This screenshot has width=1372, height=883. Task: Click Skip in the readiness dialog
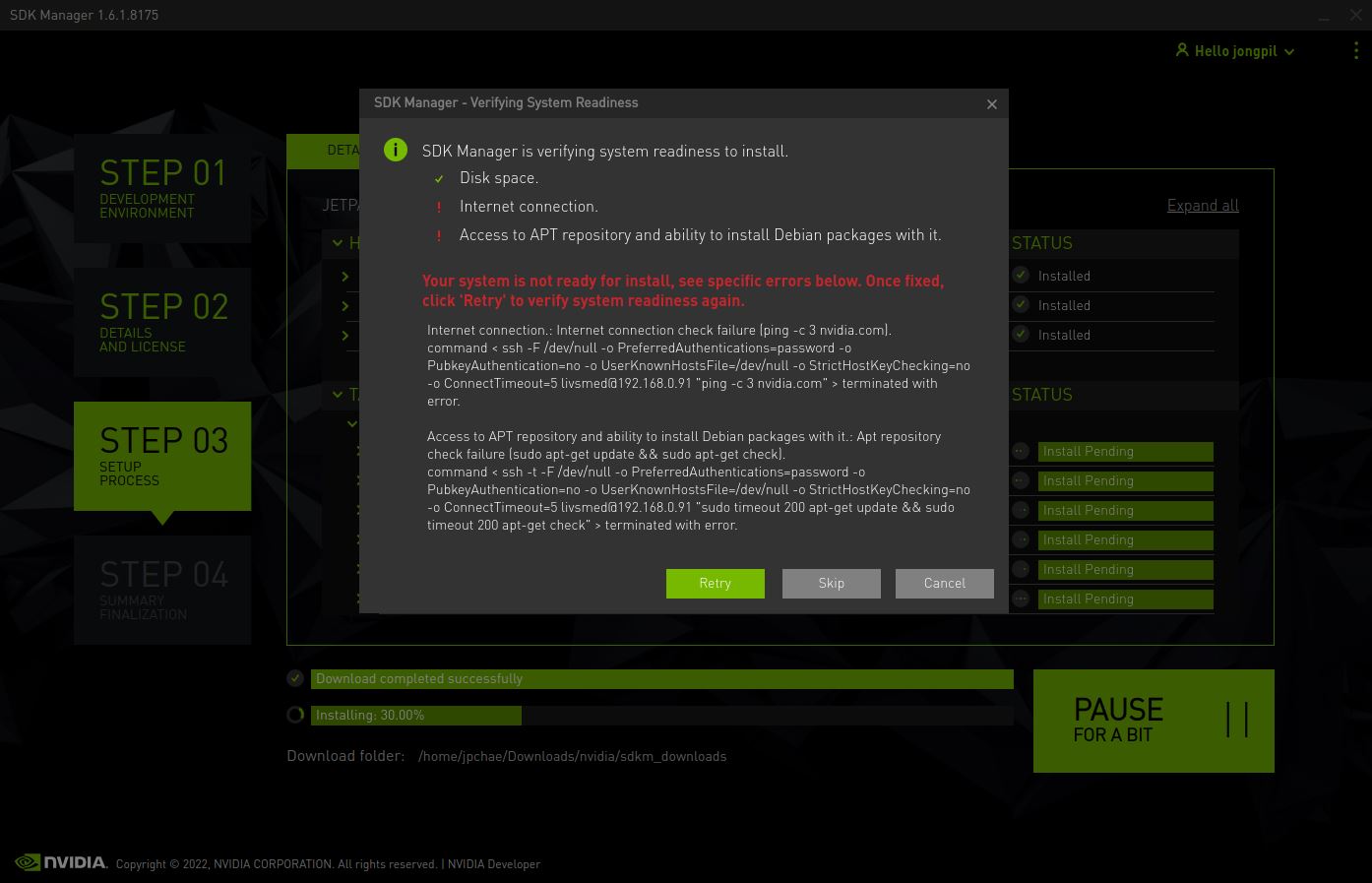pyautogui.click(x=831, y=583)
